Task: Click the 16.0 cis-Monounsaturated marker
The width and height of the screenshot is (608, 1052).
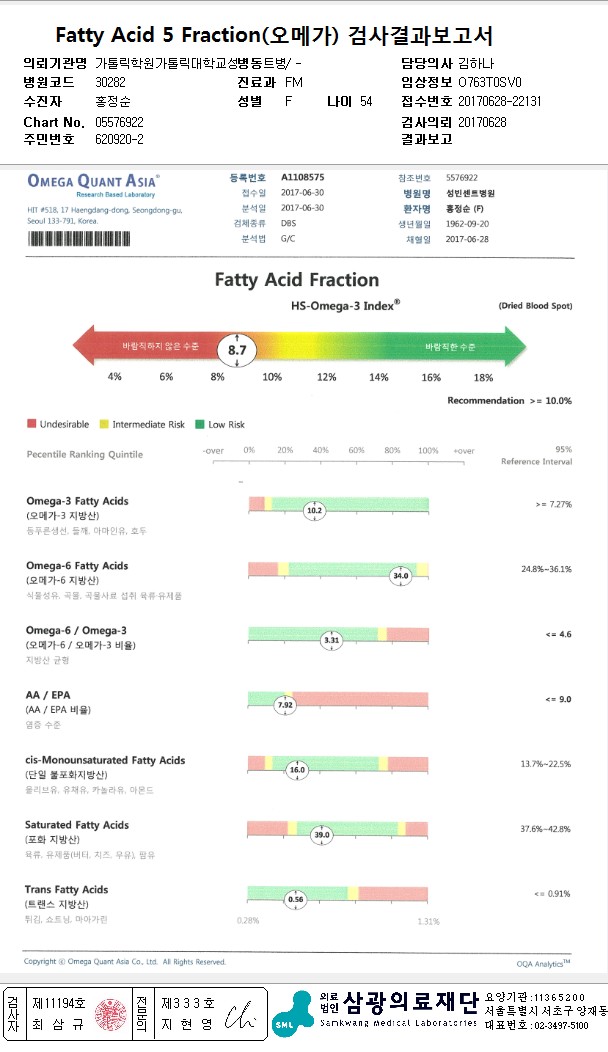Action: tap(297, 770)
